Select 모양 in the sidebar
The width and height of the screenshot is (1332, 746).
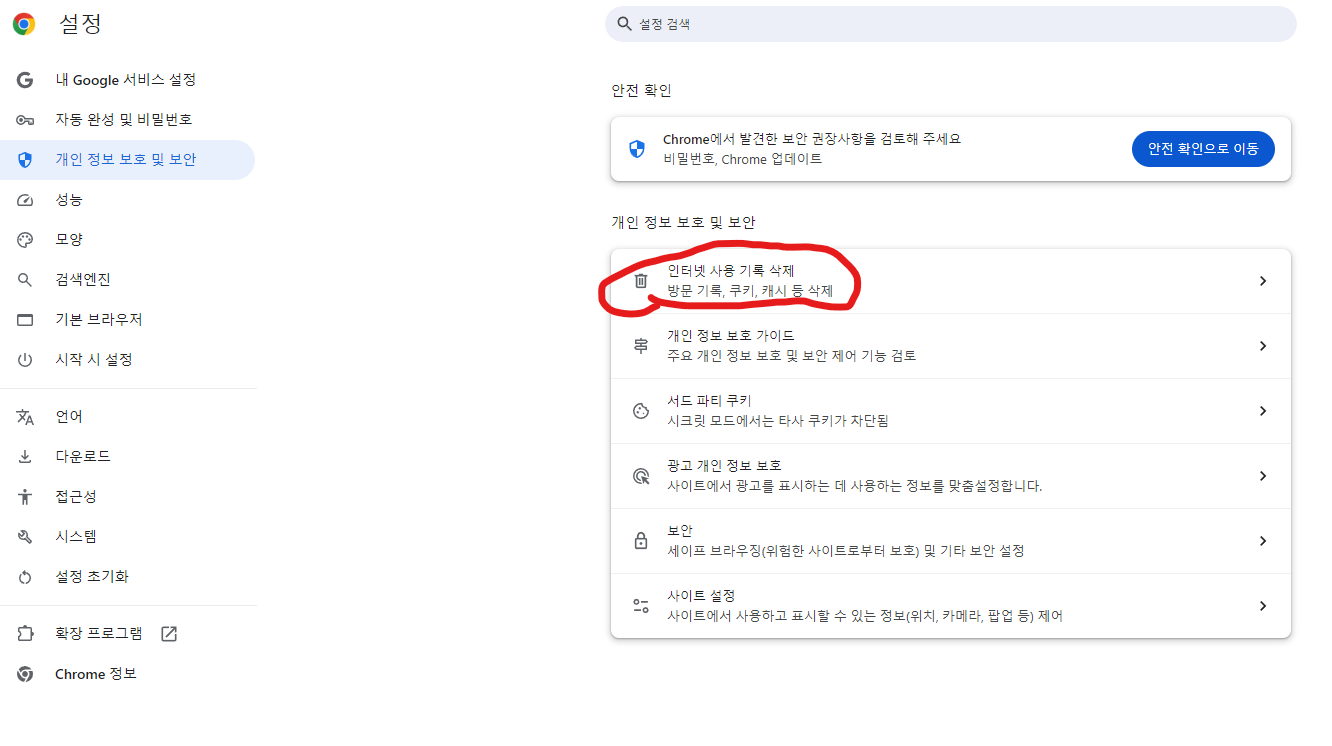pyautogui.click(x=127, y=240)
